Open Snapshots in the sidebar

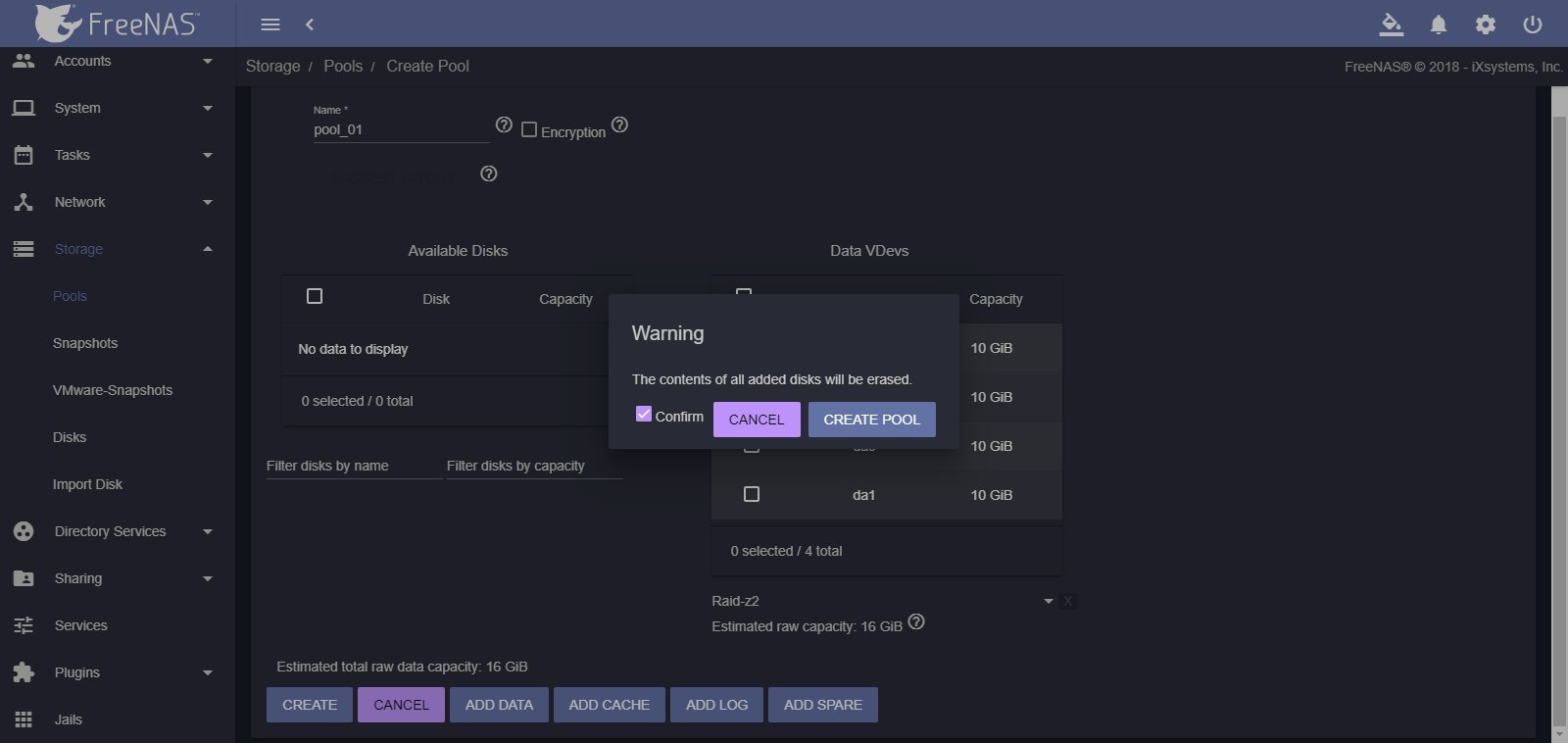85,343
